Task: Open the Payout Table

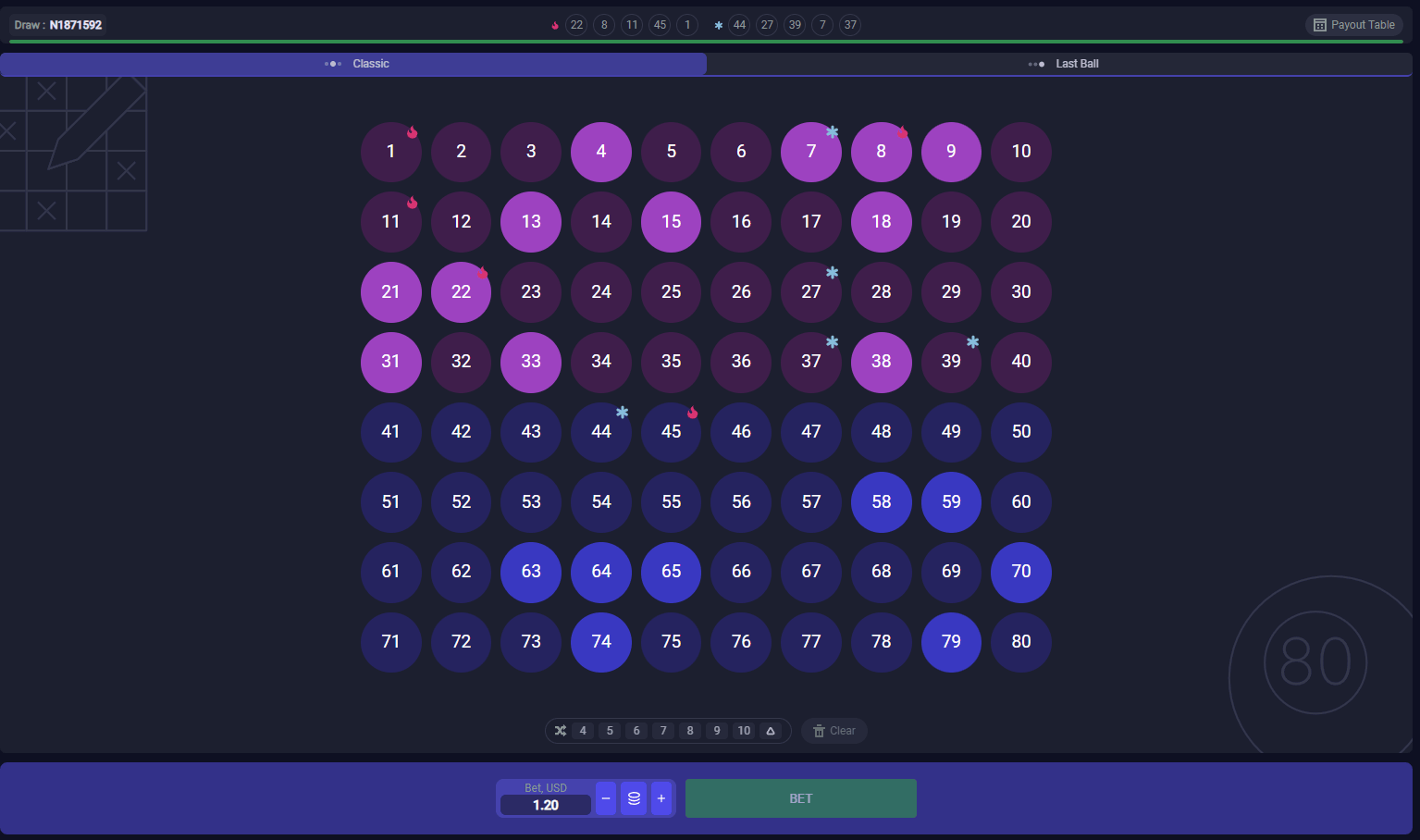Action: click(1354, 25)
